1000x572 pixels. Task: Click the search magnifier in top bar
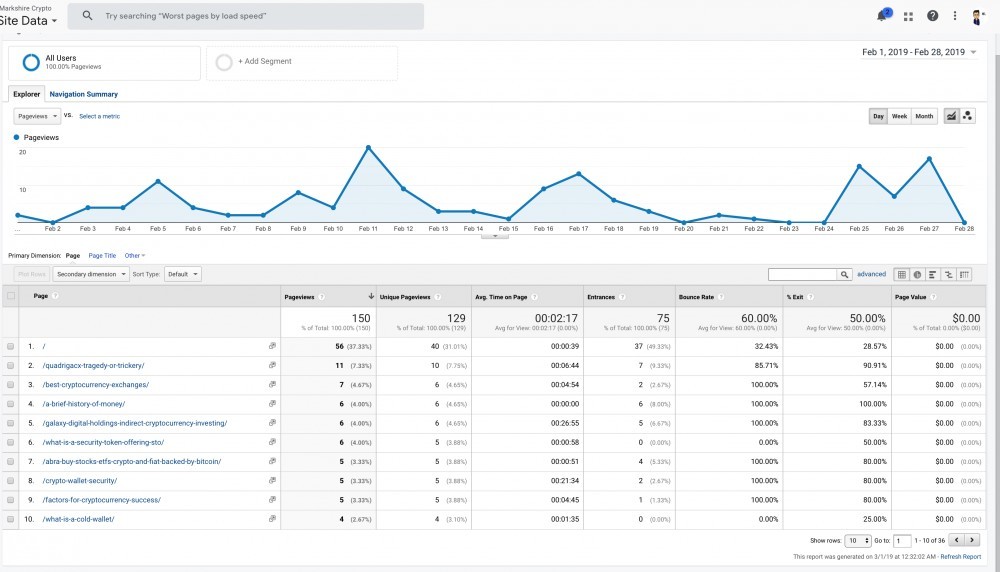click(87, 15)
